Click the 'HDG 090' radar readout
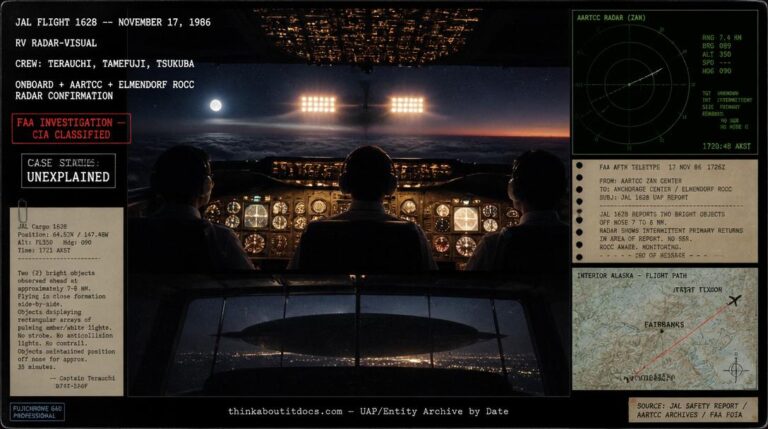The image size is (768, 429). click(717, 71)
